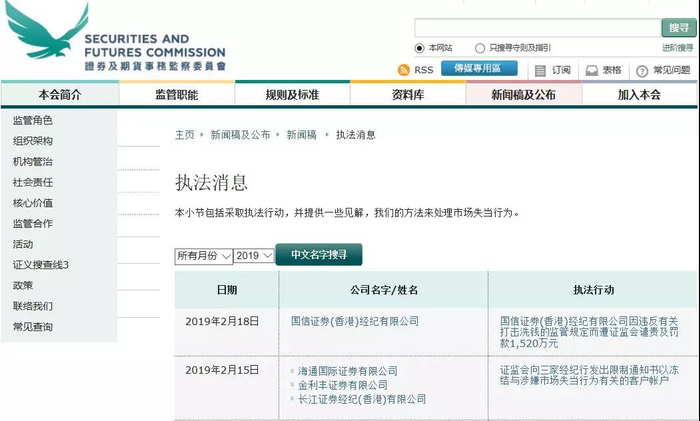
Task: Open company link 长江证券经纪(香港)有限公司
Action: (x=362, y=399)
